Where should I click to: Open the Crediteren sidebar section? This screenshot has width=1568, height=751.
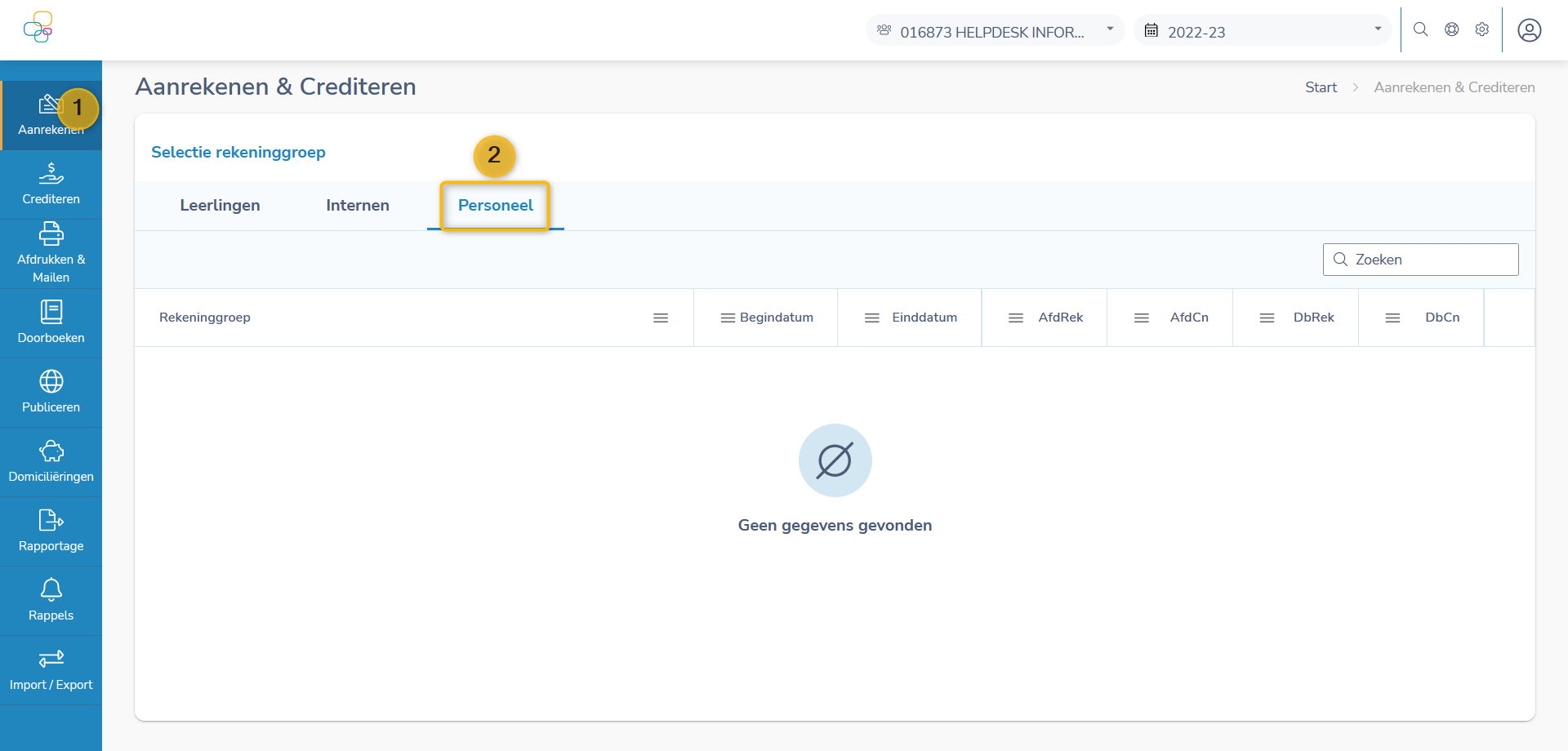pyautogui.click(x=51, y=184)
